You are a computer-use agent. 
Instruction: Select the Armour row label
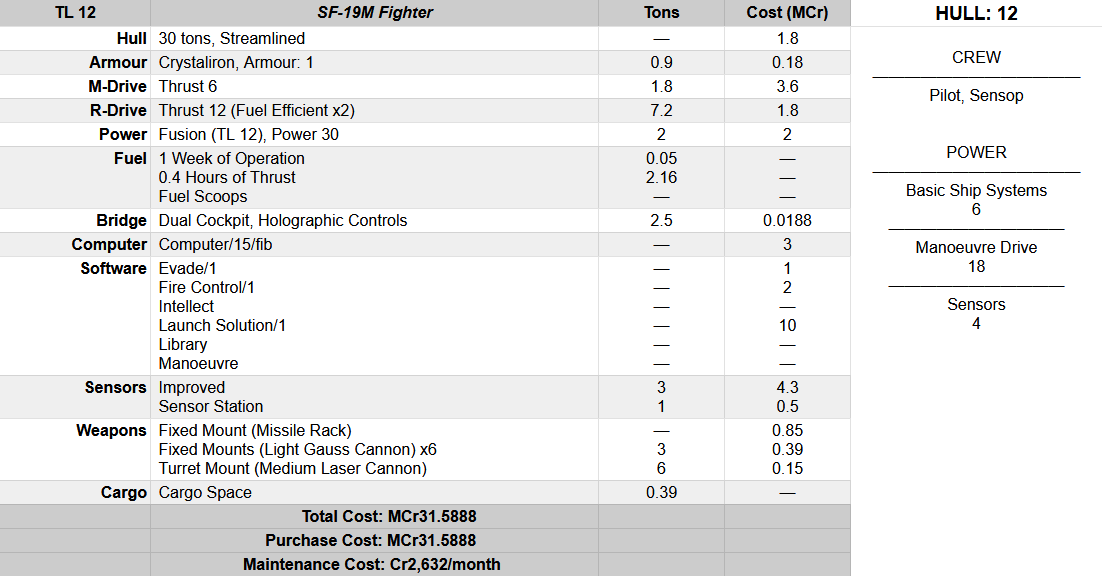coord(118,62)
